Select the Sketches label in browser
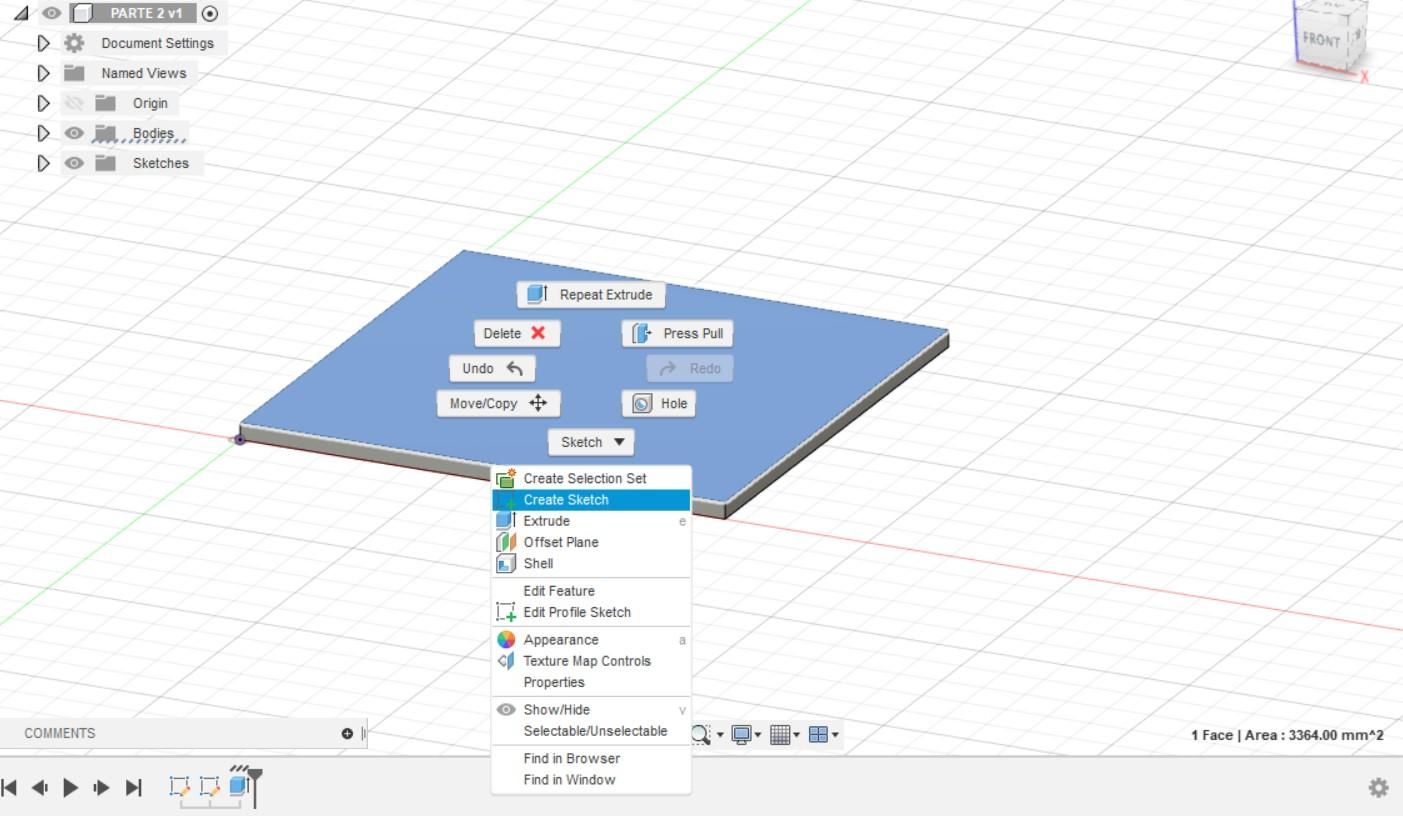Viewport: 1403px width, 816px height. point(160,163)
